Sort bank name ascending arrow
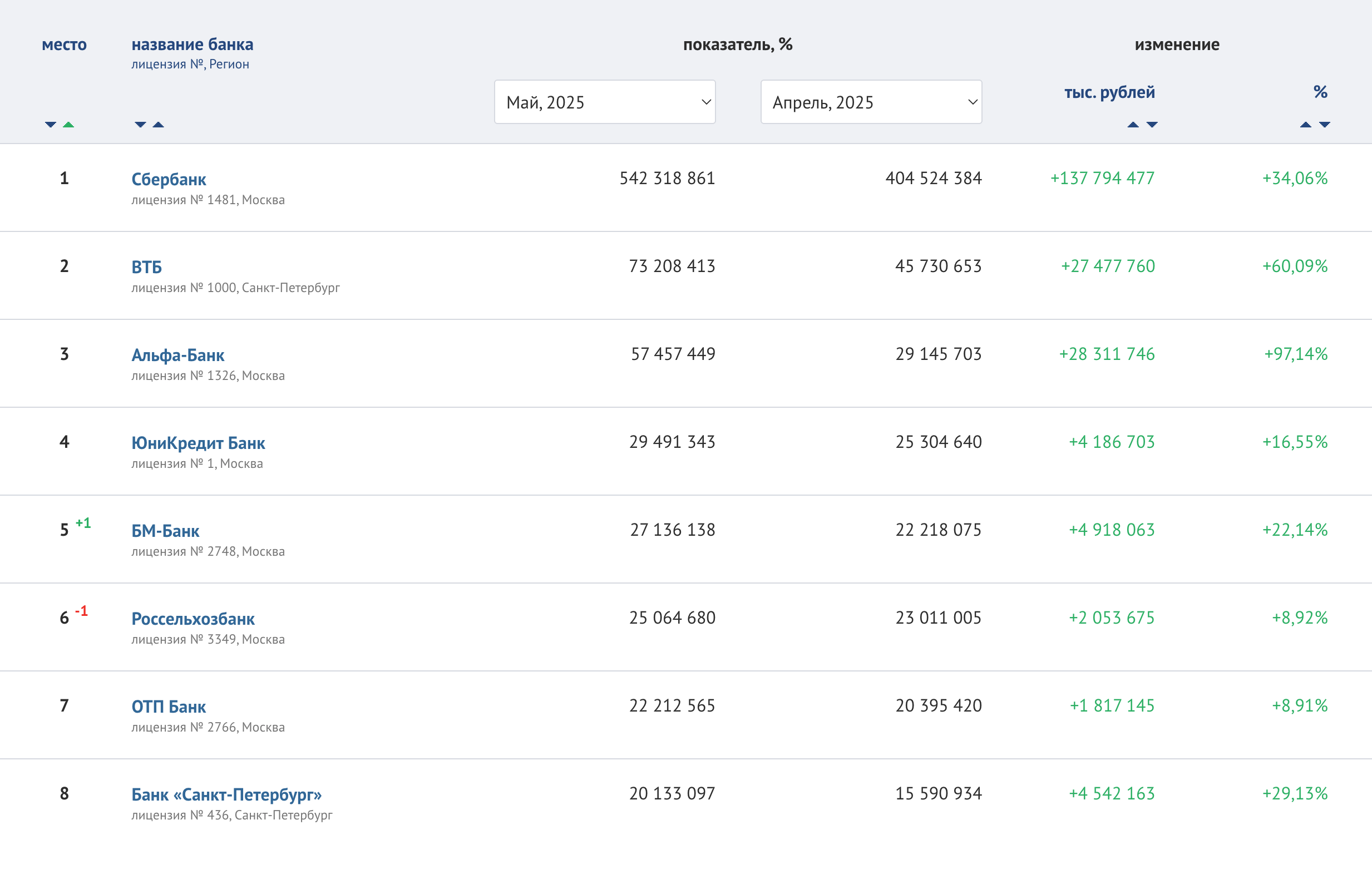This screenshot has height=879, width=1372. [x=159, y=125]
